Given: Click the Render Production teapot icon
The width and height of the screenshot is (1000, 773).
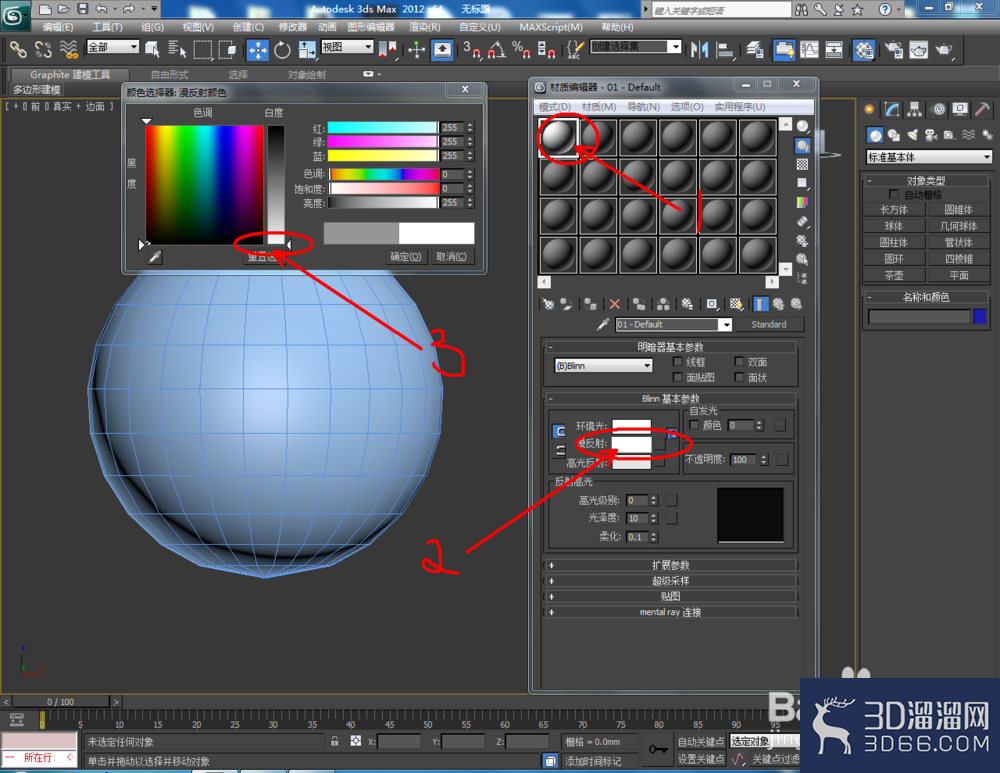Looking at the screenshot, I should point(944,50).
